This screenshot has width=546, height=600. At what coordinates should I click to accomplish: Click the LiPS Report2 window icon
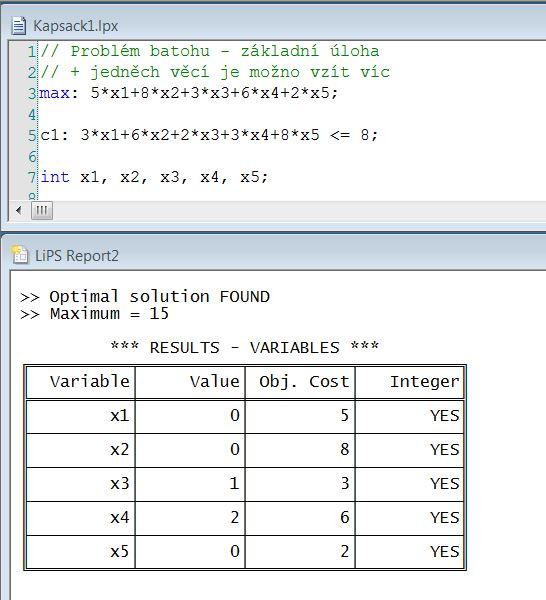(x=20, y=255)
